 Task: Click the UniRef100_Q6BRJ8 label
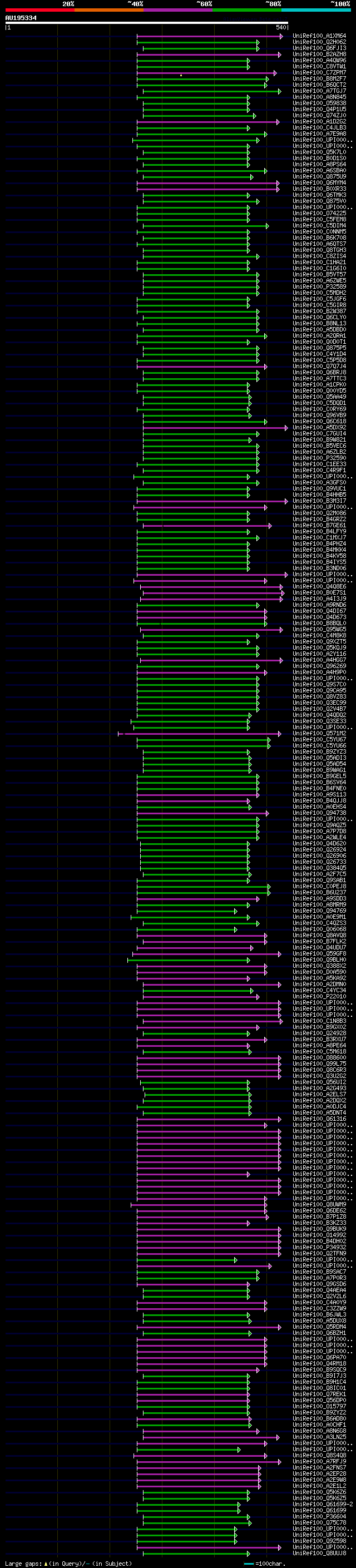point(319,373)
